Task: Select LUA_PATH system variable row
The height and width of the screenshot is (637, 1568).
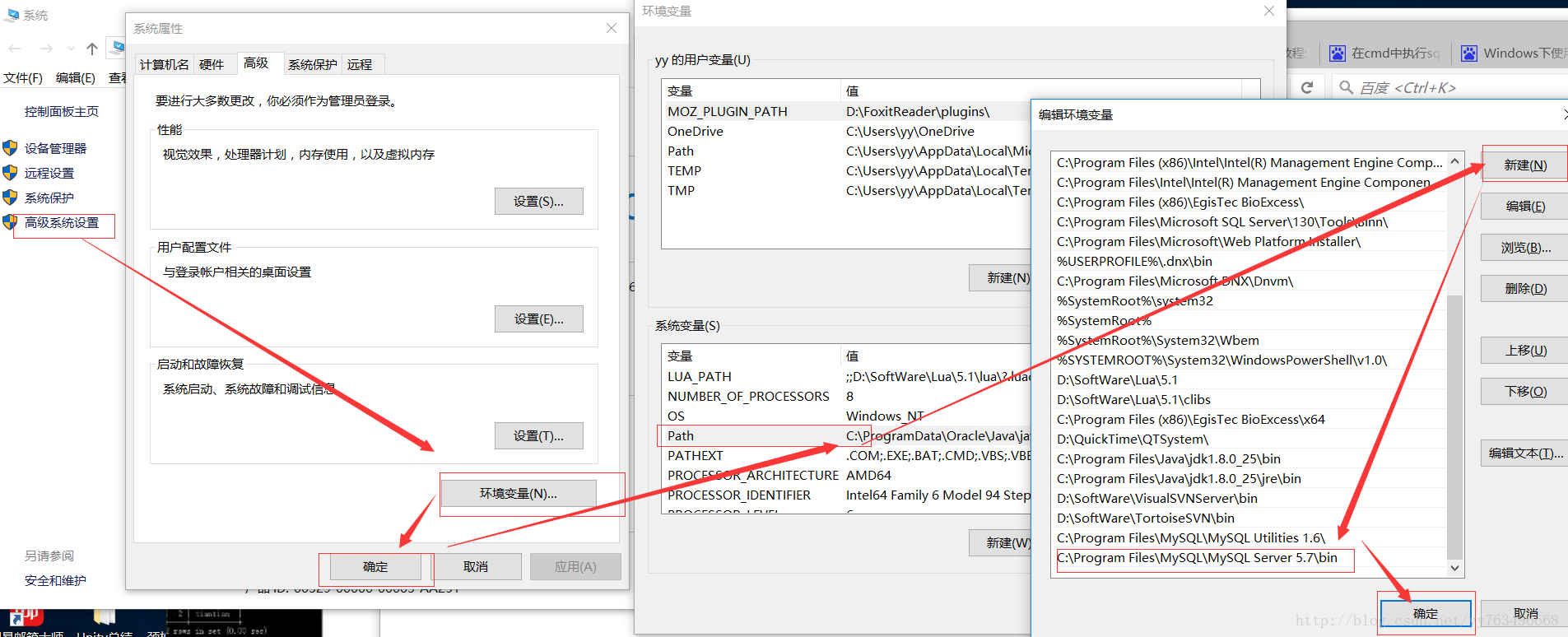Action: 846,376
